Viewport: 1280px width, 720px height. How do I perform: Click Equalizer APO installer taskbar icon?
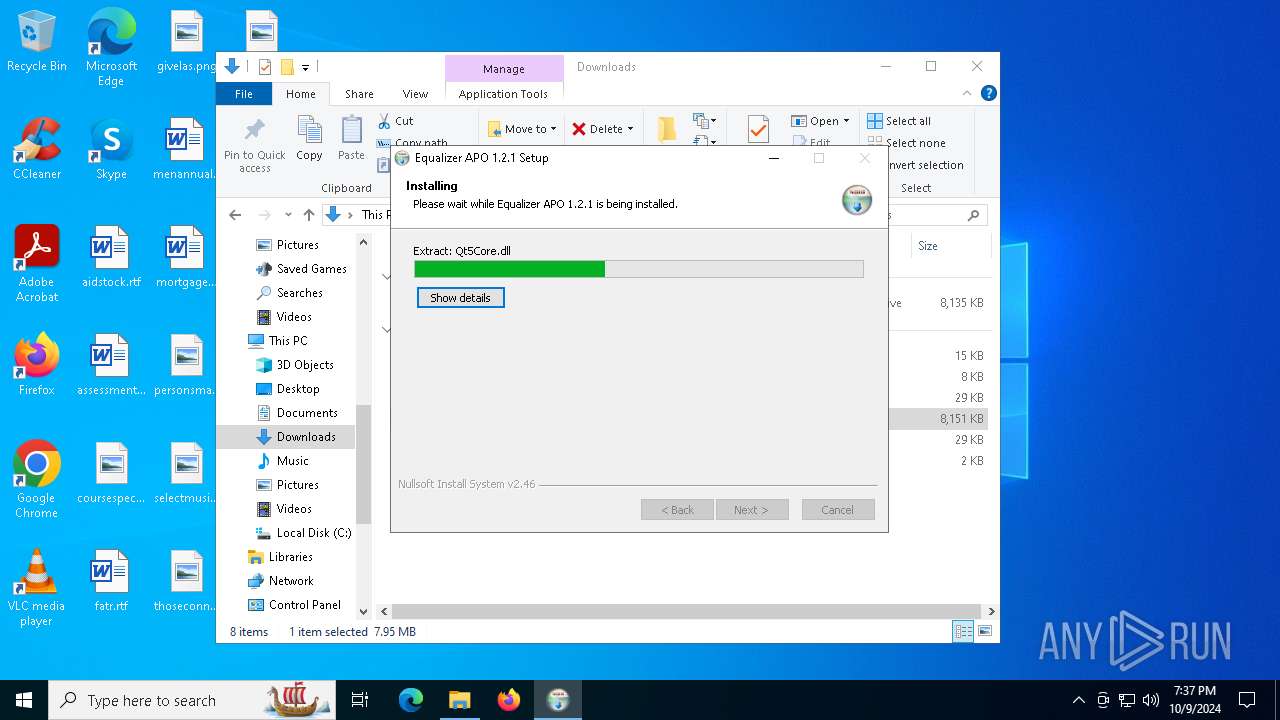tap(558, 700)
